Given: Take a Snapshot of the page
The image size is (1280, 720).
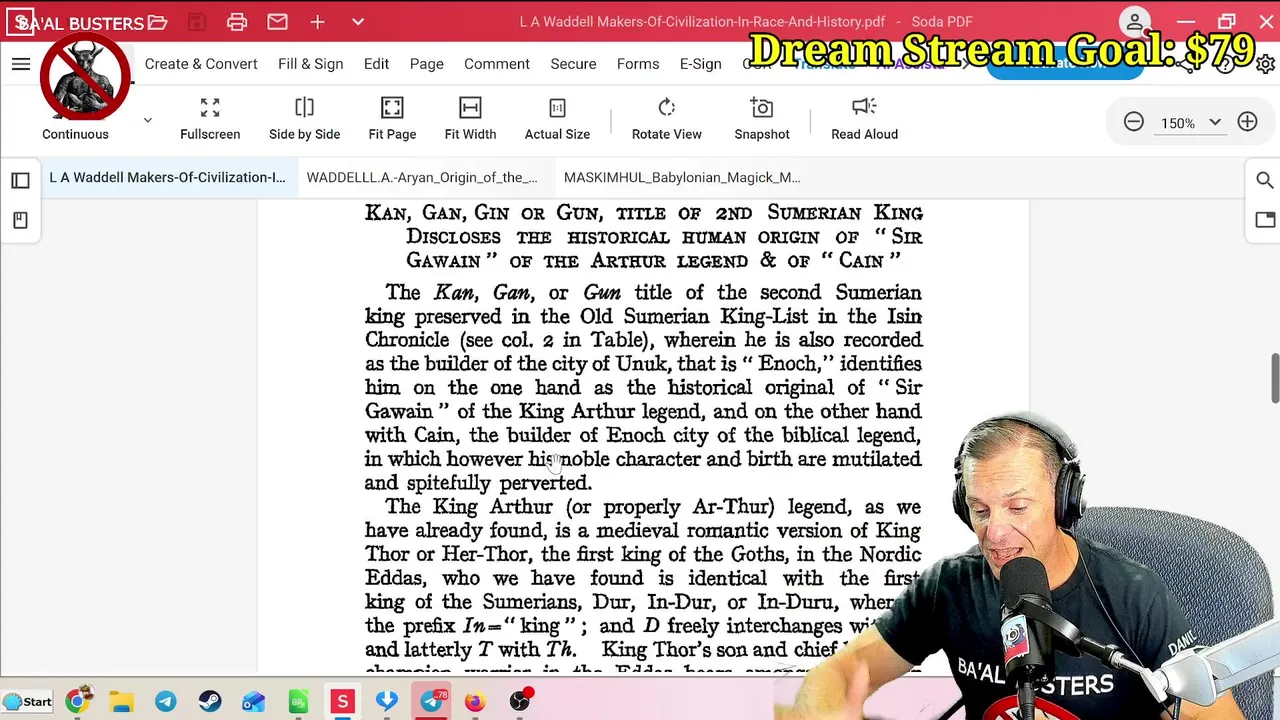Looking at the screenshot, I should pyautogui.click(x=762, y=118).
